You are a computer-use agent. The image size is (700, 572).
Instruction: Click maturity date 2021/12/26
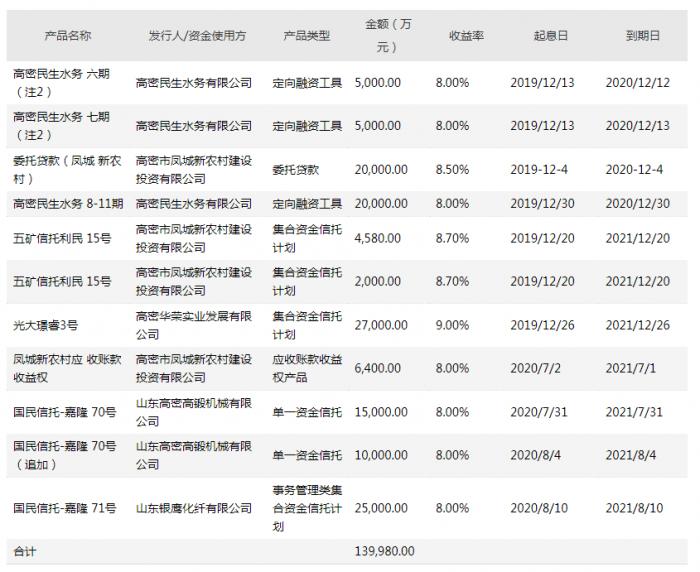click(x=638, y=325)
